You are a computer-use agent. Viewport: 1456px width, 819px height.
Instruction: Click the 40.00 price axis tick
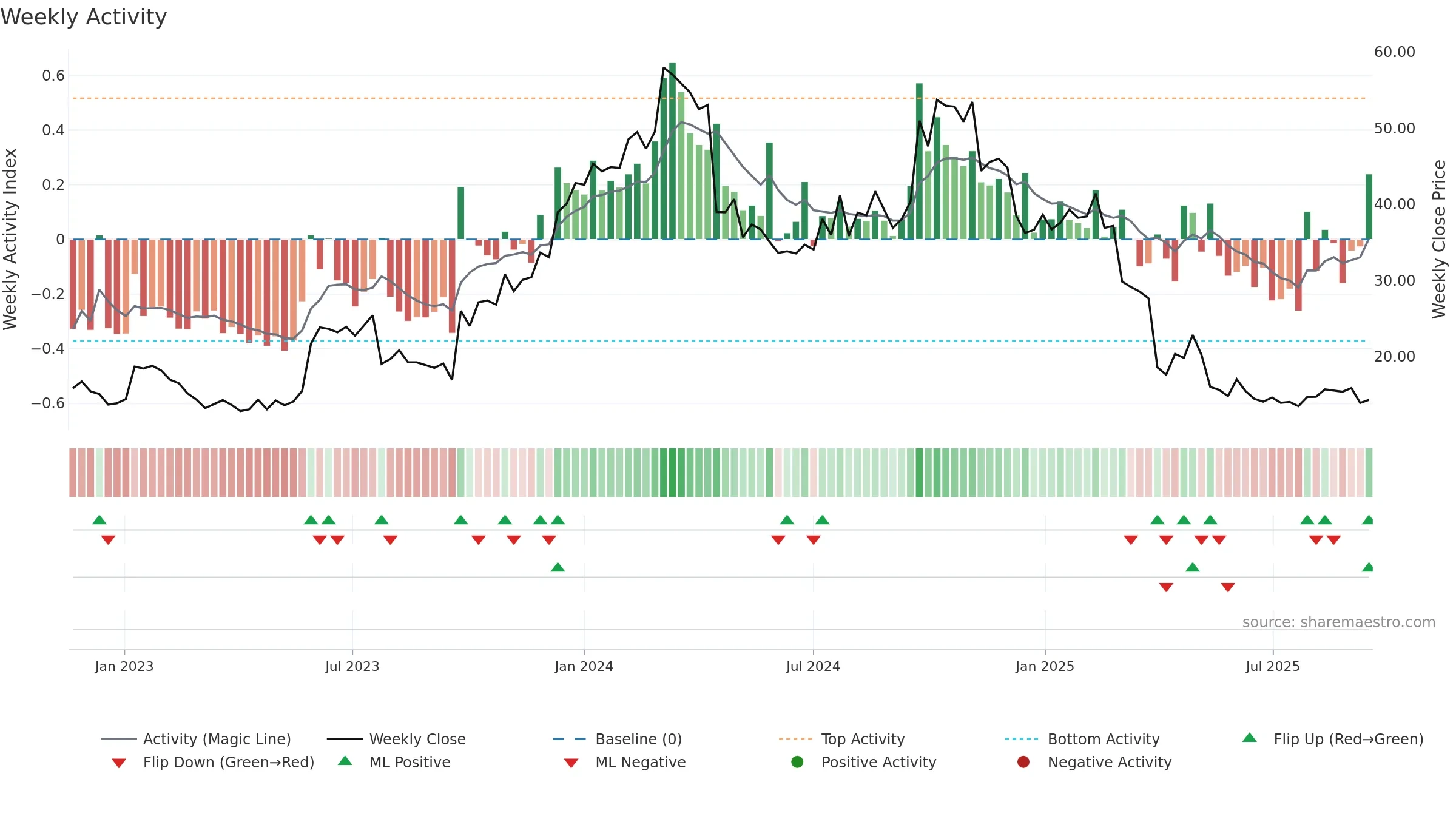[1395, 204]
